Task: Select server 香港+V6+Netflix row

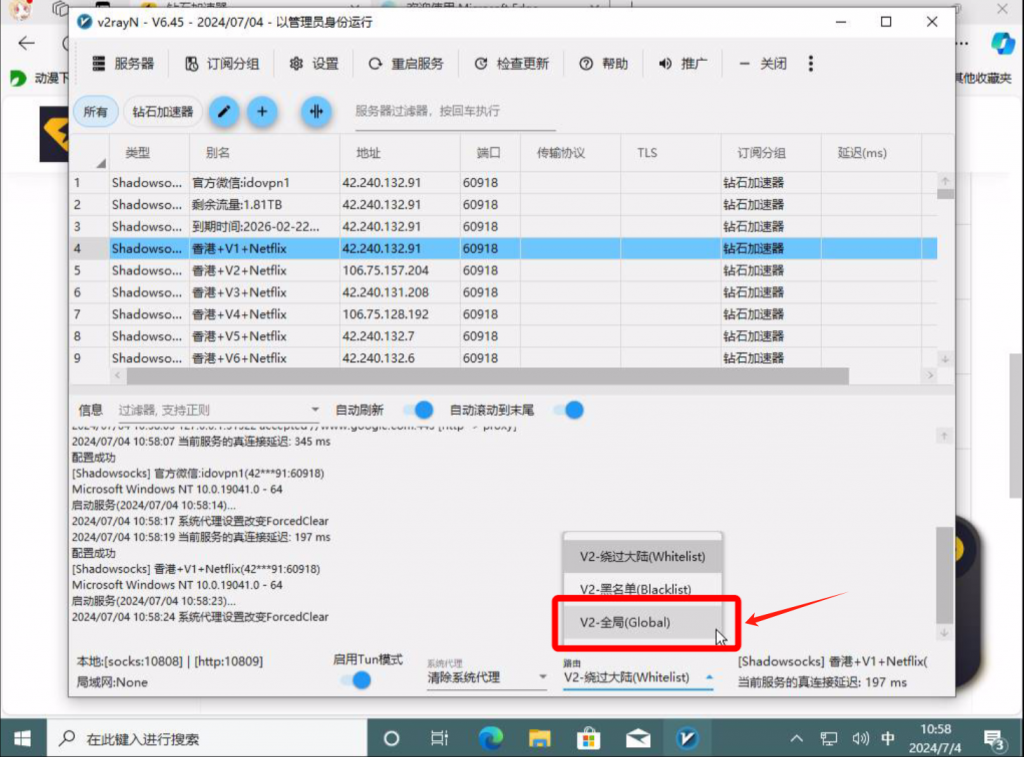Action: point(503,358)
